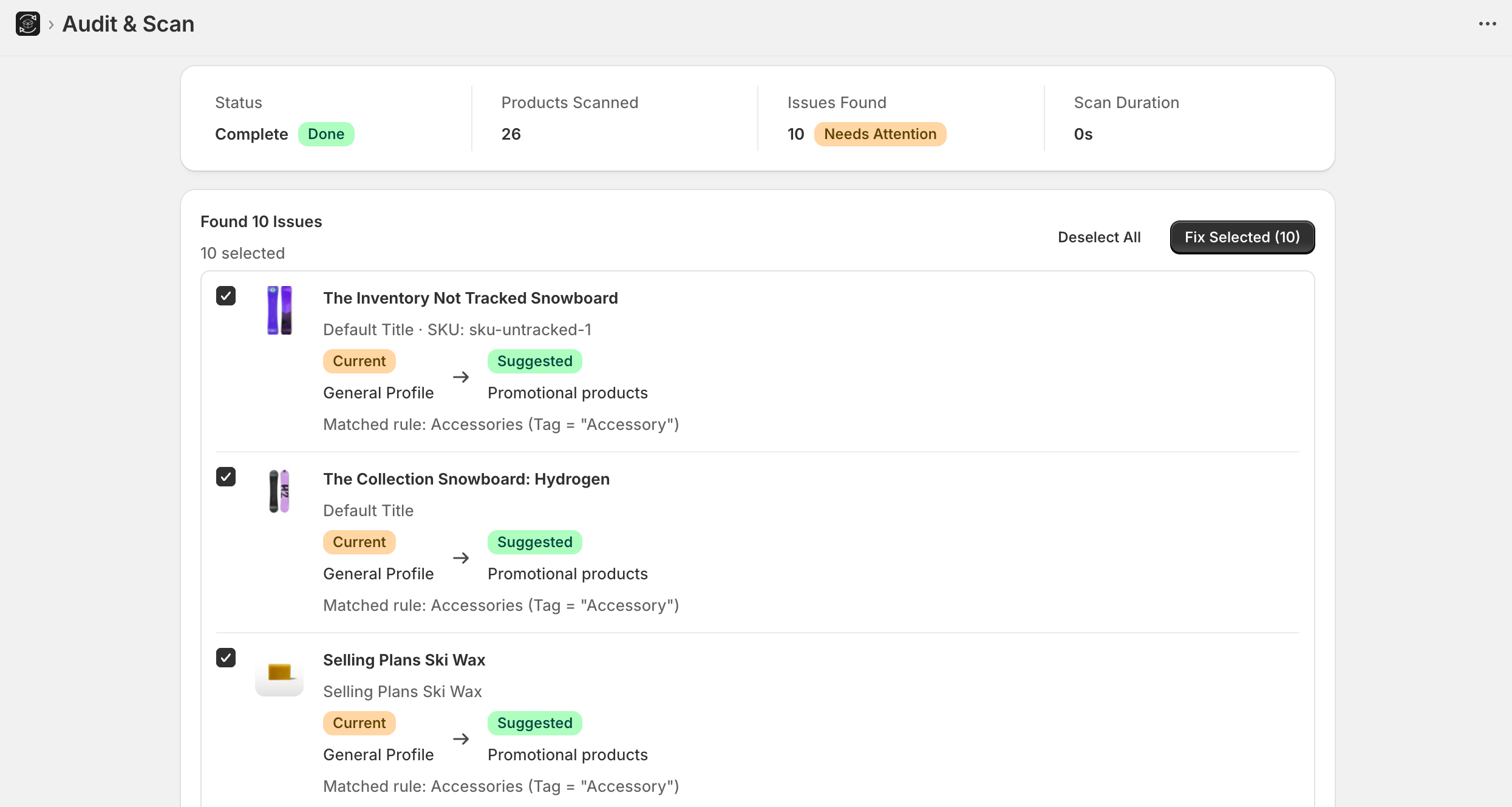Click the 'Current' badge on Selling Plans Ski Wax
Screen dimensions: 1512x807
coord(359,723)
